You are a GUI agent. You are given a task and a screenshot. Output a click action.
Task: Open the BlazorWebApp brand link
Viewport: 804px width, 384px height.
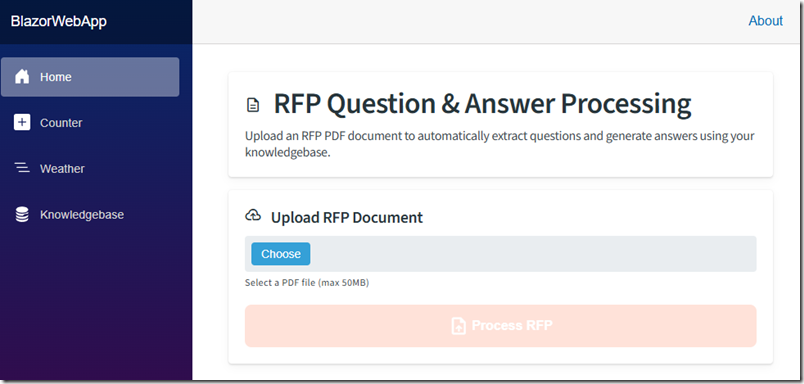point(58,22)
